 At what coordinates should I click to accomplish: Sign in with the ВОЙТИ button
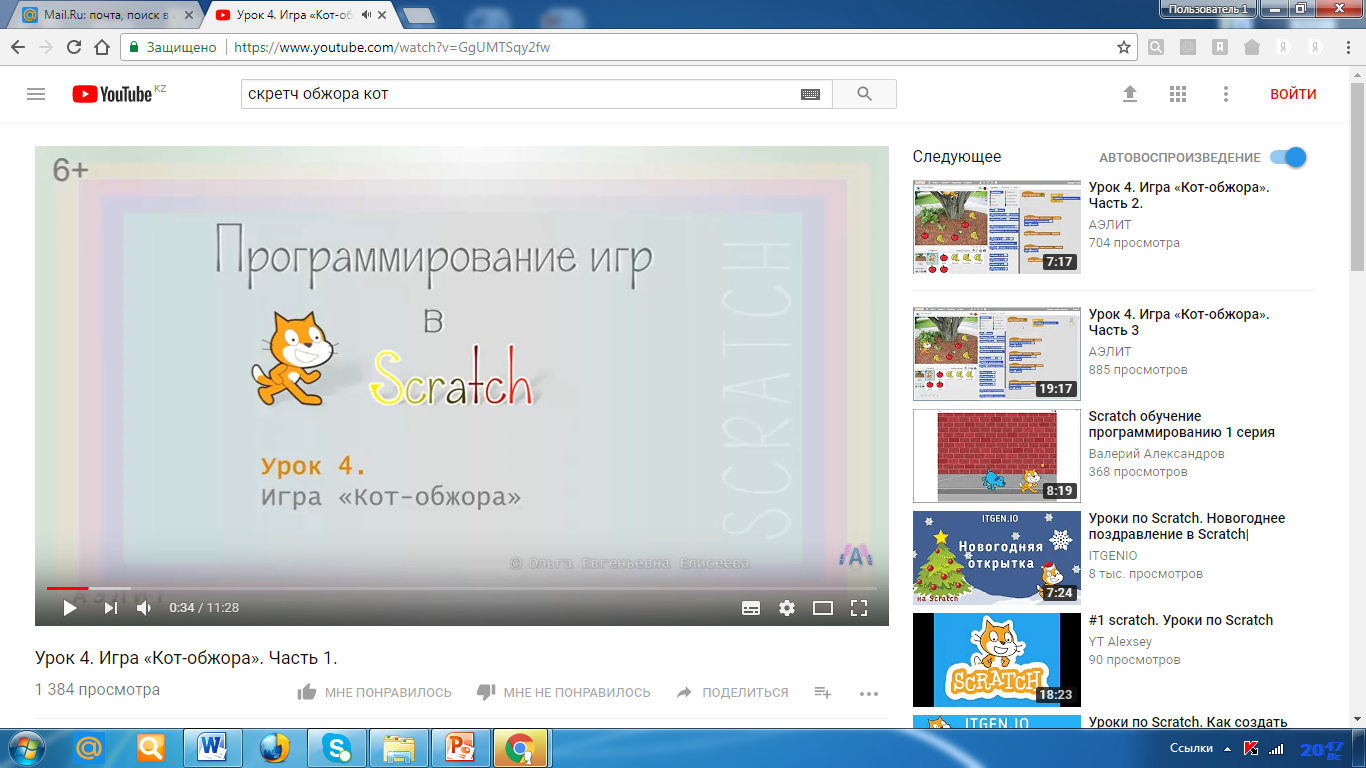point(1293,94)
